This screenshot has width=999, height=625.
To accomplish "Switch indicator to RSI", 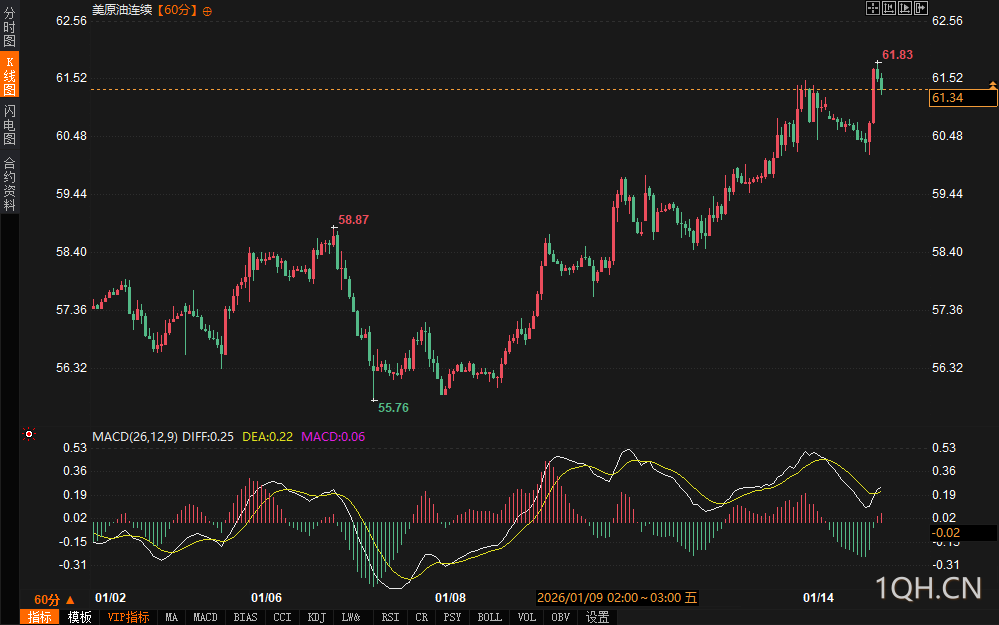I will coord(389,617).
